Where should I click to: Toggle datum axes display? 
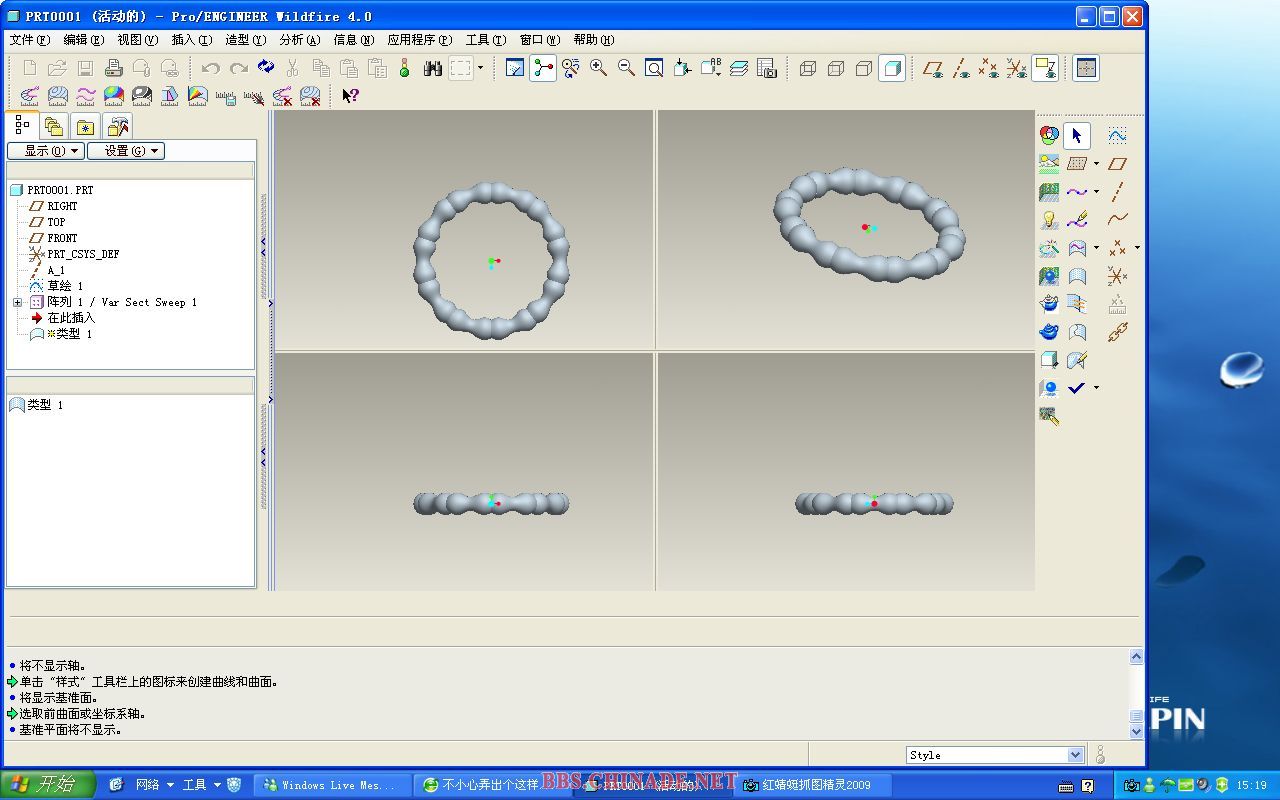tap(960, 68)
